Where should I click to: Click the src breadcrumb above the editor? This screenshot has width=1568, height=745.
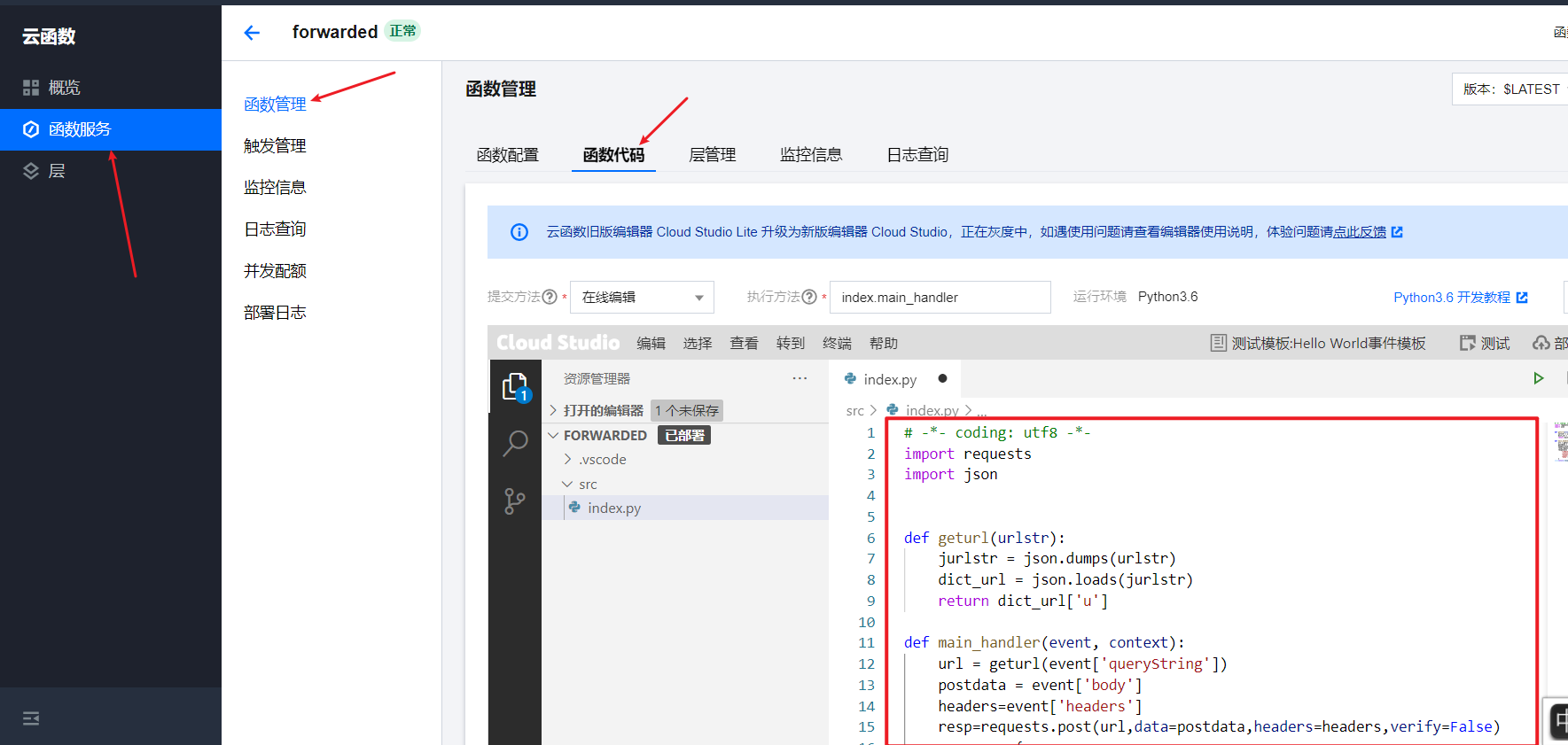click(x=854, y=410)
